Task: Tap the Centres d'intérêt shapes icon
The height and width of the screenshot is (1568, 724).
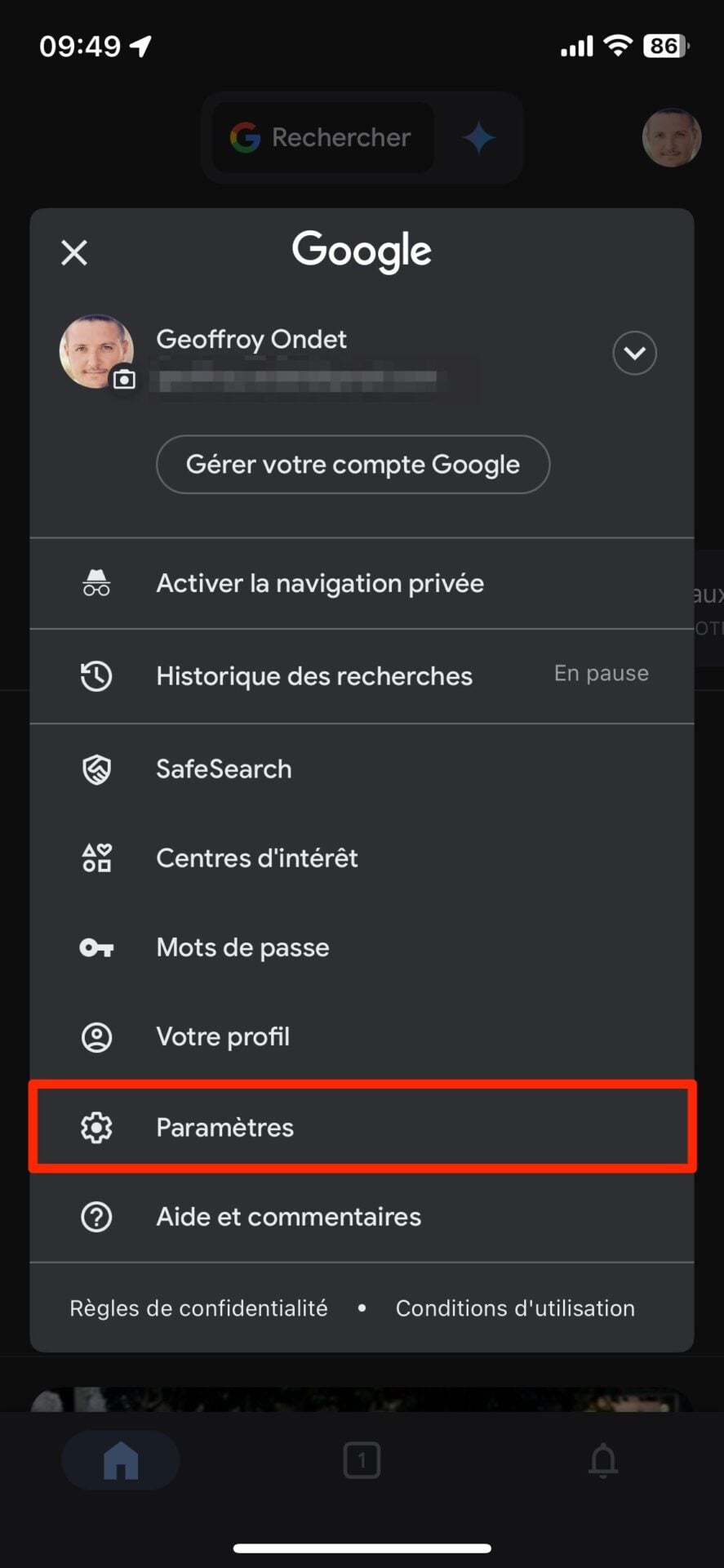Action: point(96,858)
